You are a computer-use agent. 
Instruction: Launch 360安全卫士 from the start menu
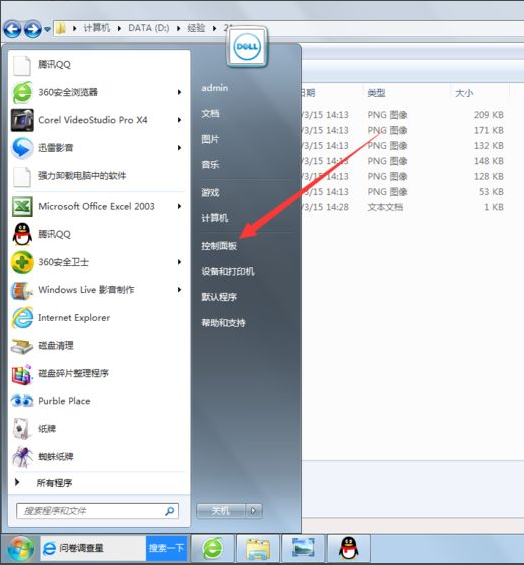pyautogui.click(x=97, y=262)
